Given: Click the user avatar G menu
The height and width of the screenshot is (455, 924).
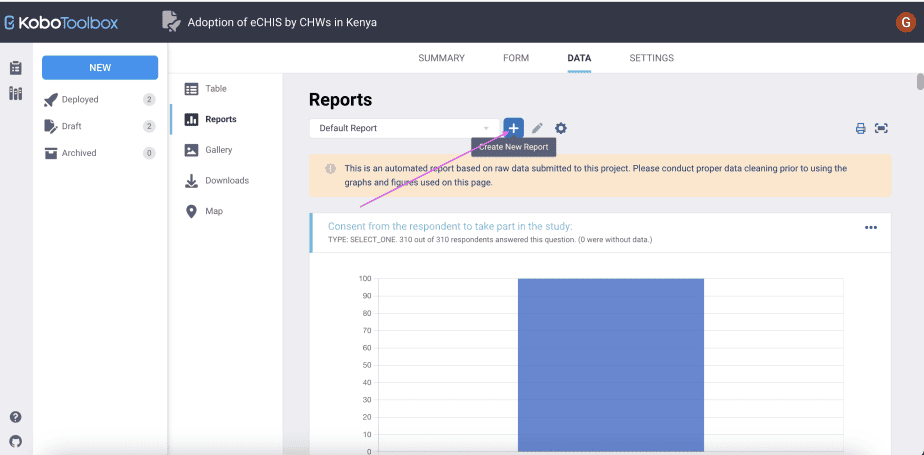Looking at the screenshot, I should pos(906,22).
